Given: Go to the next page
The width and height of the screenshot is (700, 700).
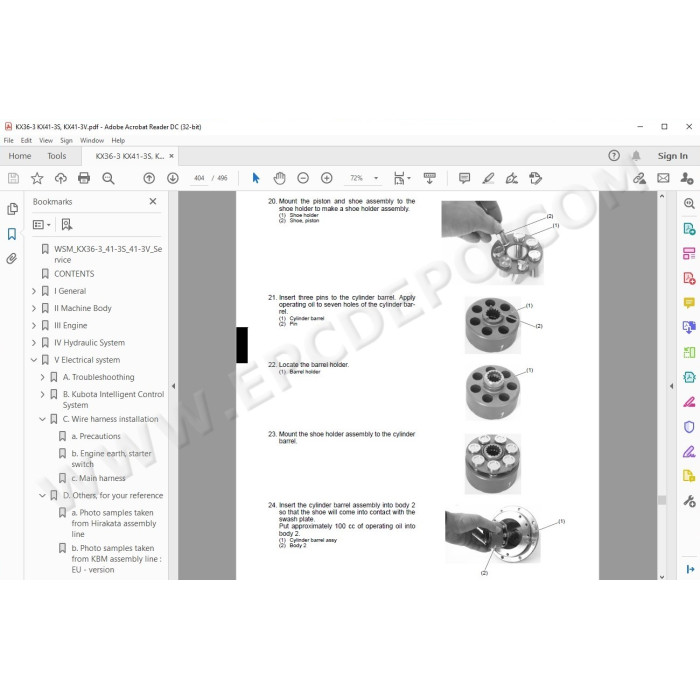Looking at the screenshot, I should (x=173, y=179).
